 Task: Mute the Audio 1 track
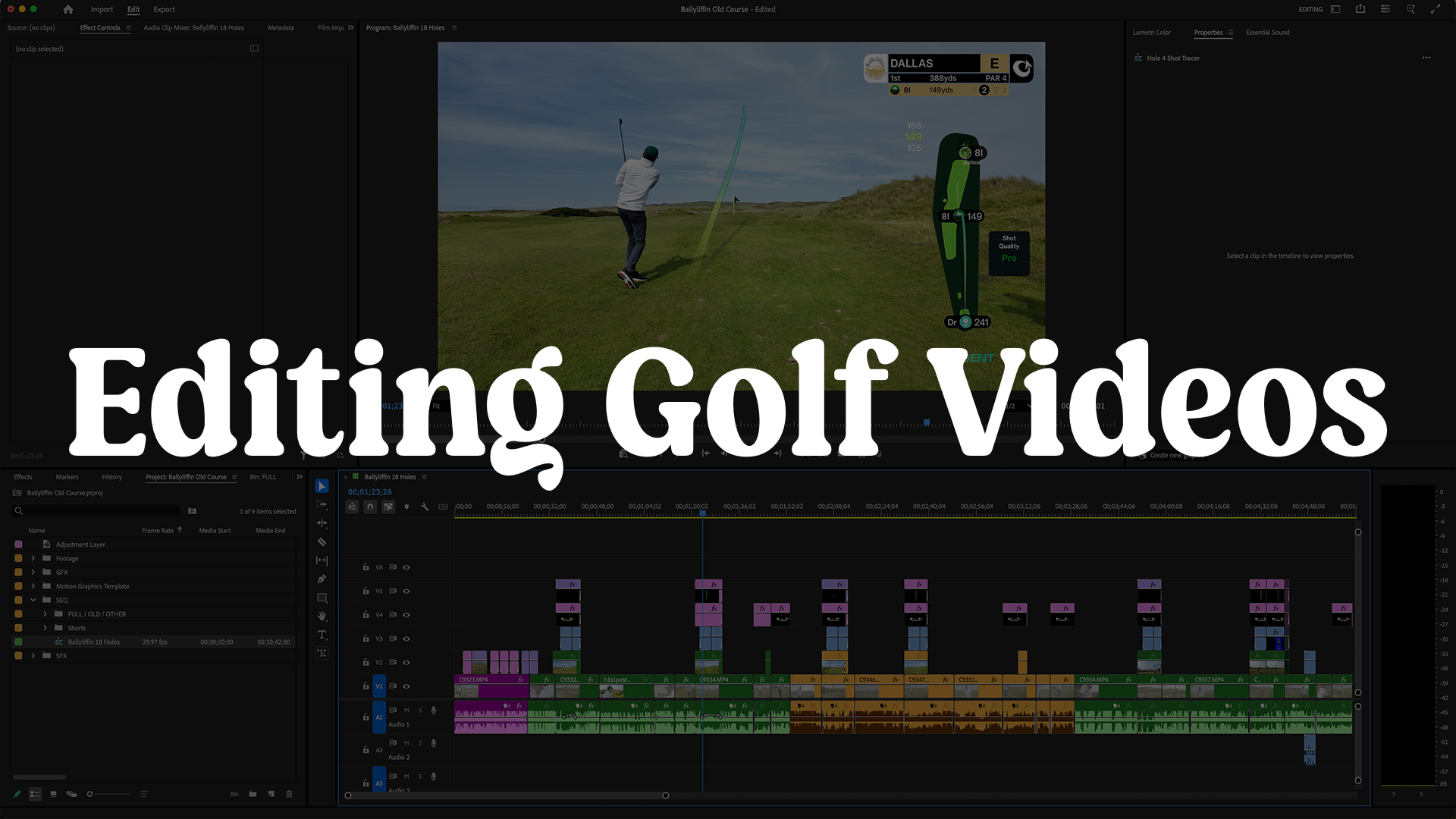pyautogui.click(x=406, y=710)
